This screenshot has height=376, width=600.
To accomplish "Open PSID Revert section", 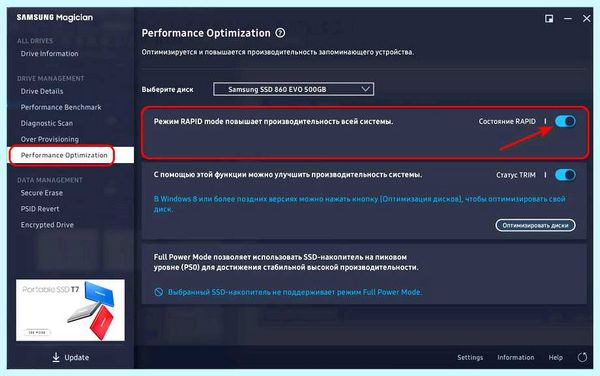I will 40,209.
